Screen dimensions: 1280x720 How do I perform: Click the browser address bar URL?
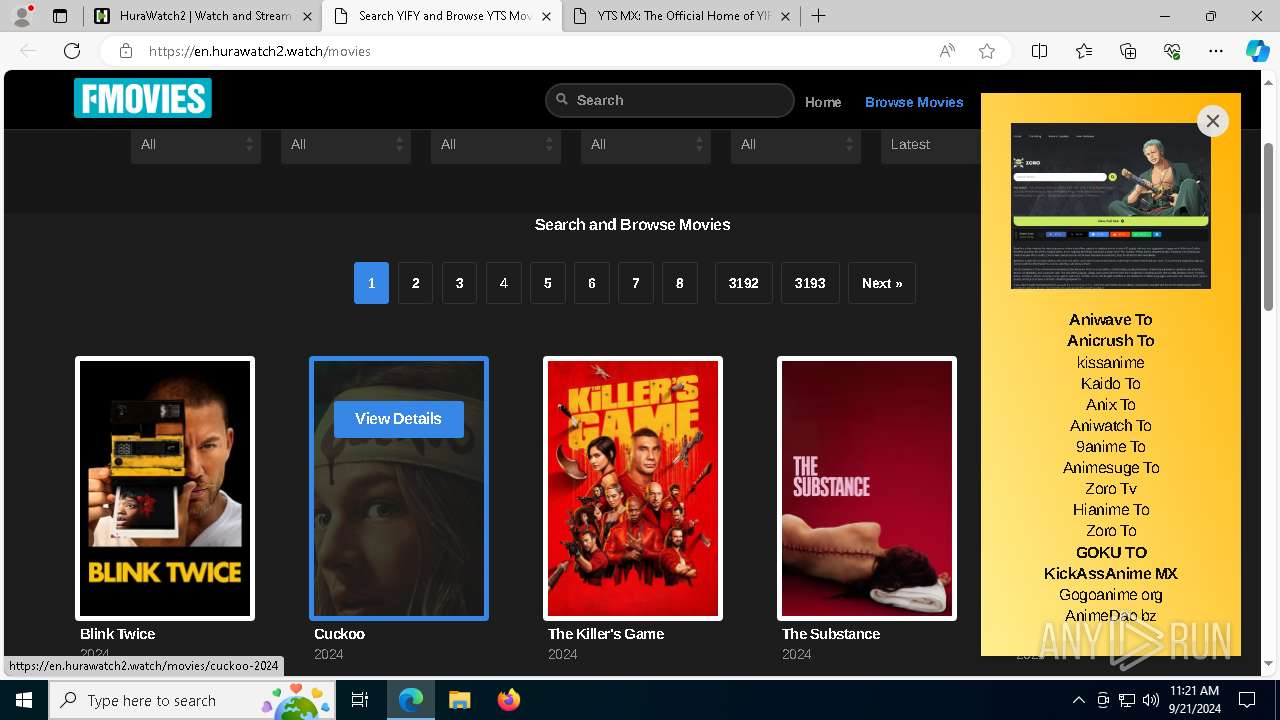tap(260, 51)
